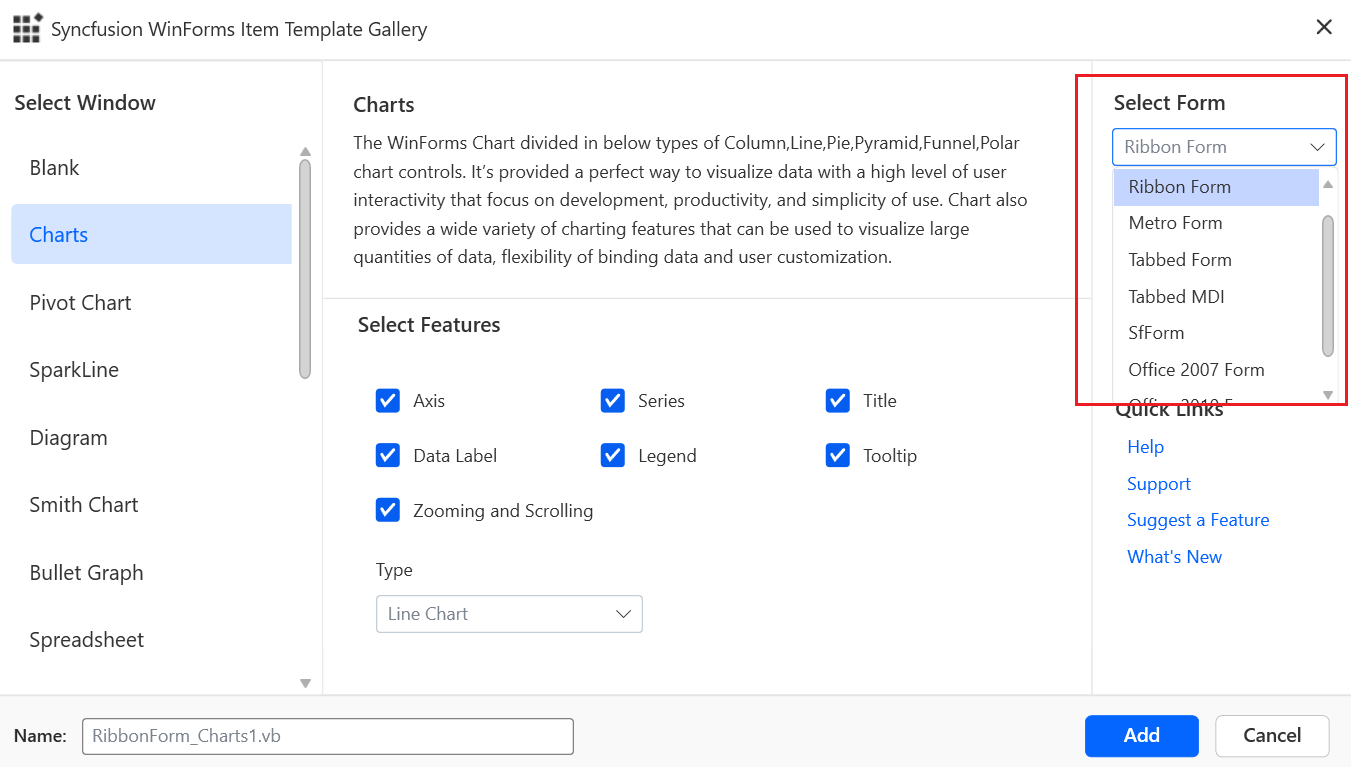Click the form list scroll-down arrow
The height and width of the screenshot is (767, 1351).
point(1328,395)
